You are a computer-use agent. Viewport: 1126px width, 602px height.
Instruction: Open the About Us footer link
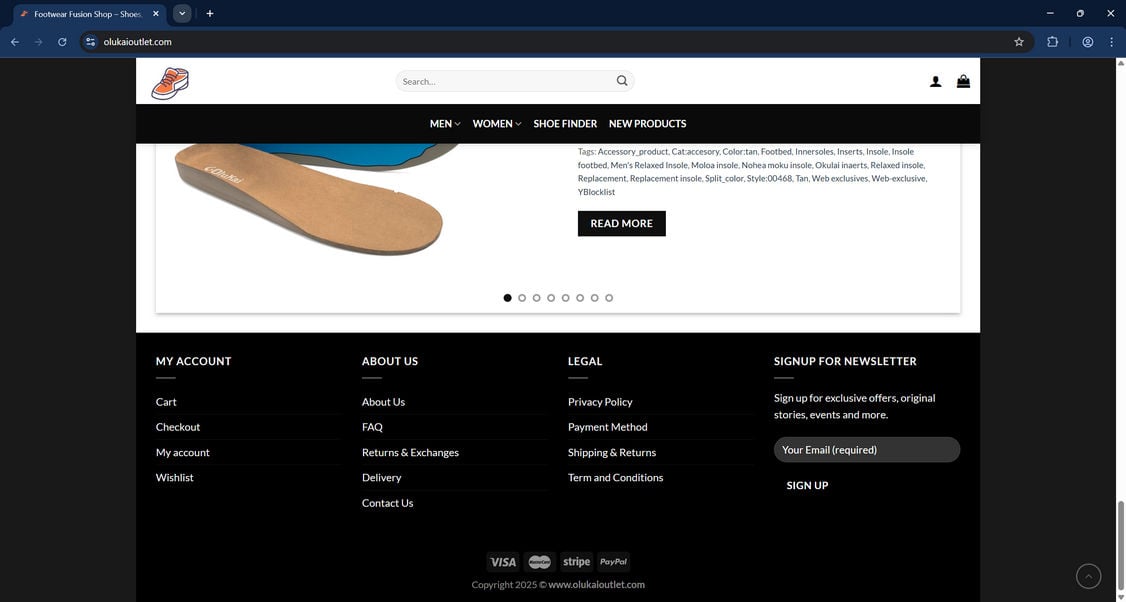coord(383,402)
